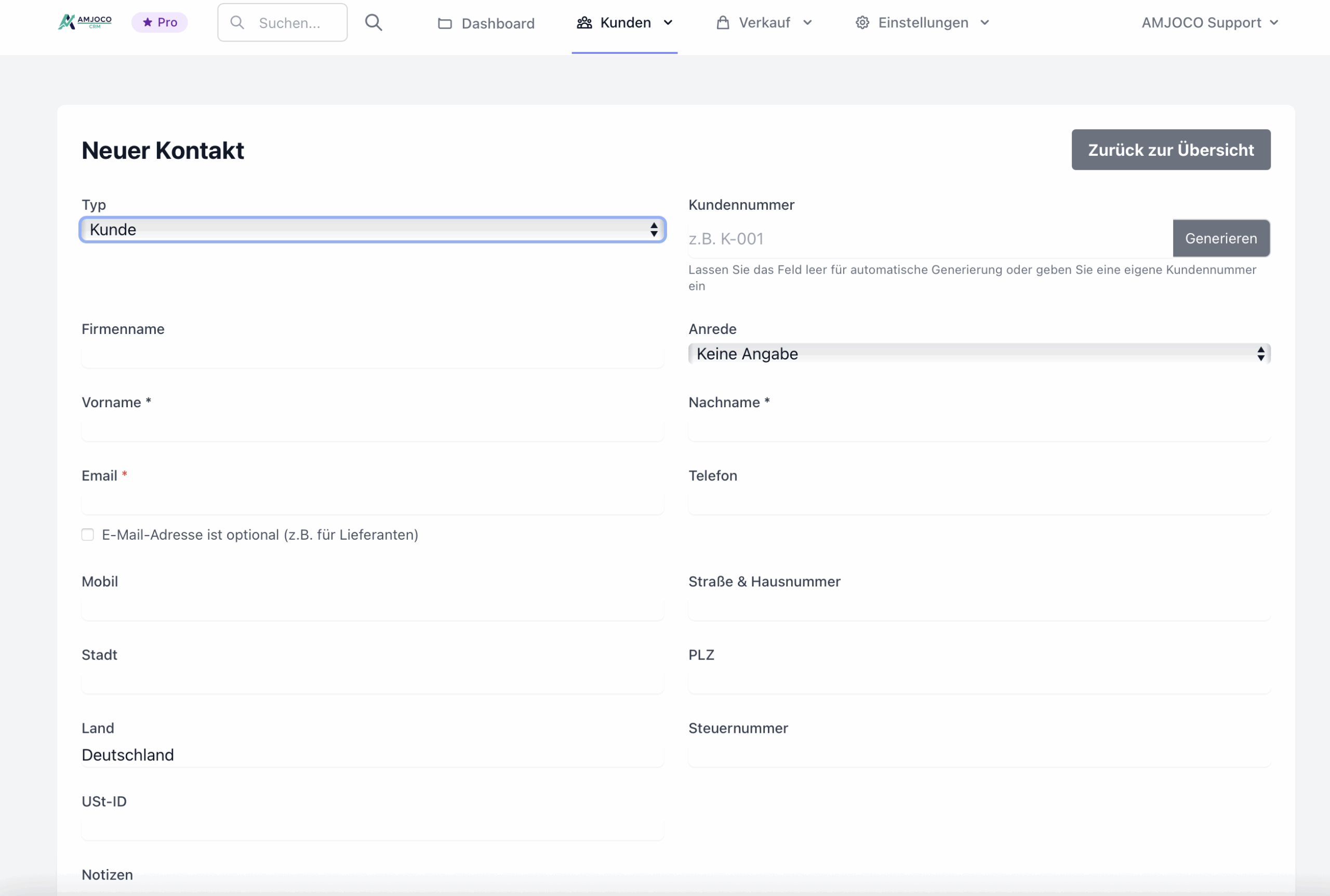Click the Einstellungen gear icon
Image resolution: width=1330 pixels, height=896 pixels.
coord(862,22)
